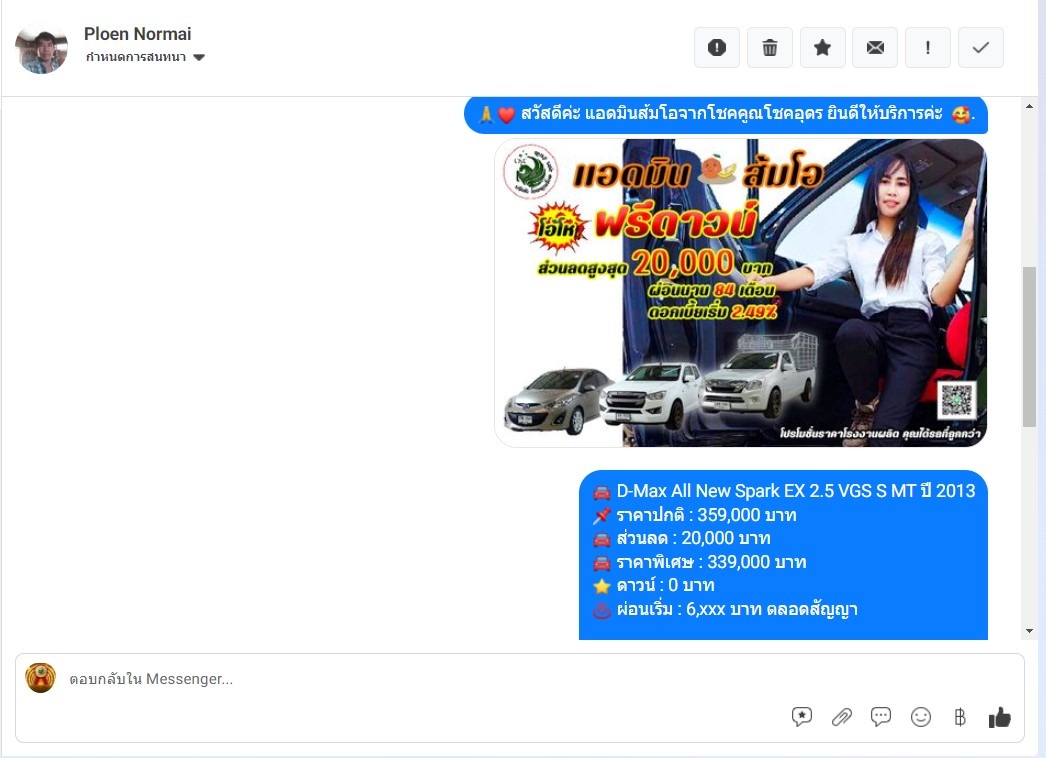Screen dimensions: 1046x758
Task: Attach a file with paperclip icon
Action: (842, 717)
